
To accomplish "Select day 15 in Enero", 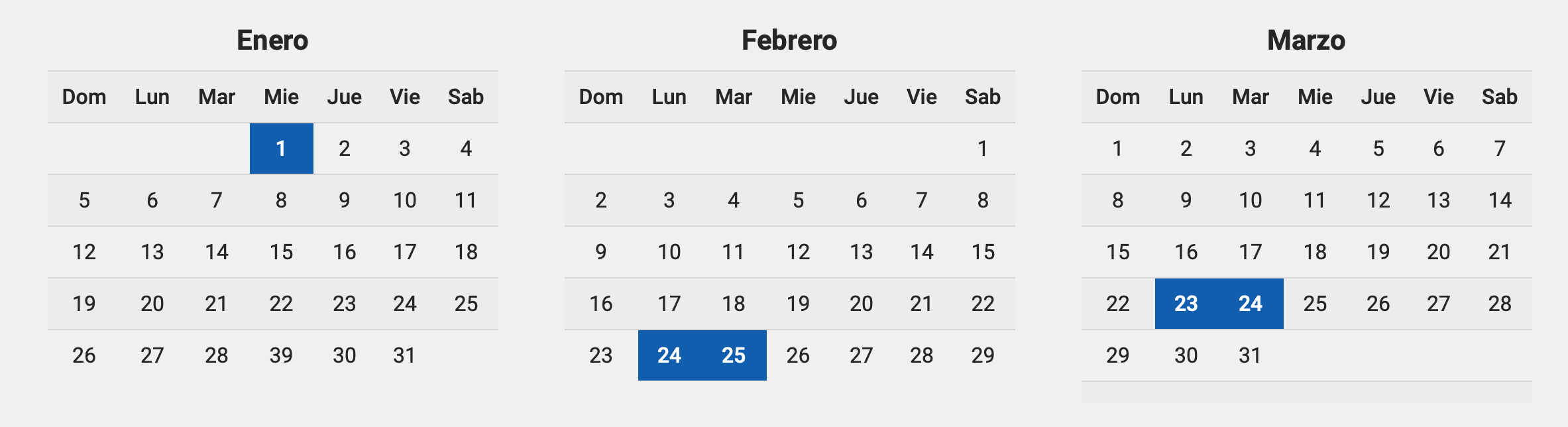I will 281,252.
